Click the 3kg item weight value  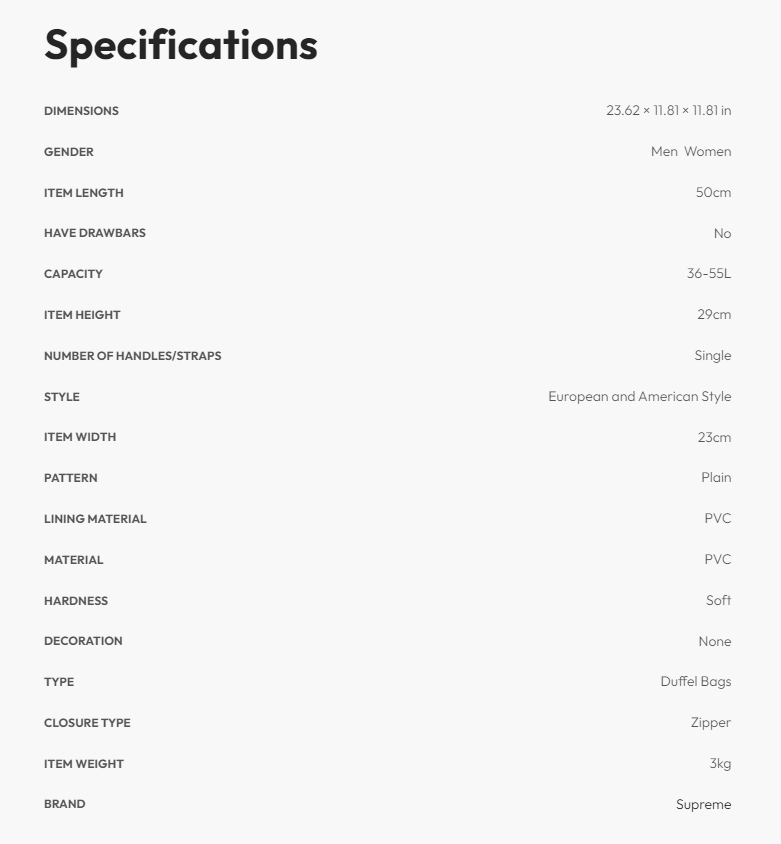pos(720,764)
